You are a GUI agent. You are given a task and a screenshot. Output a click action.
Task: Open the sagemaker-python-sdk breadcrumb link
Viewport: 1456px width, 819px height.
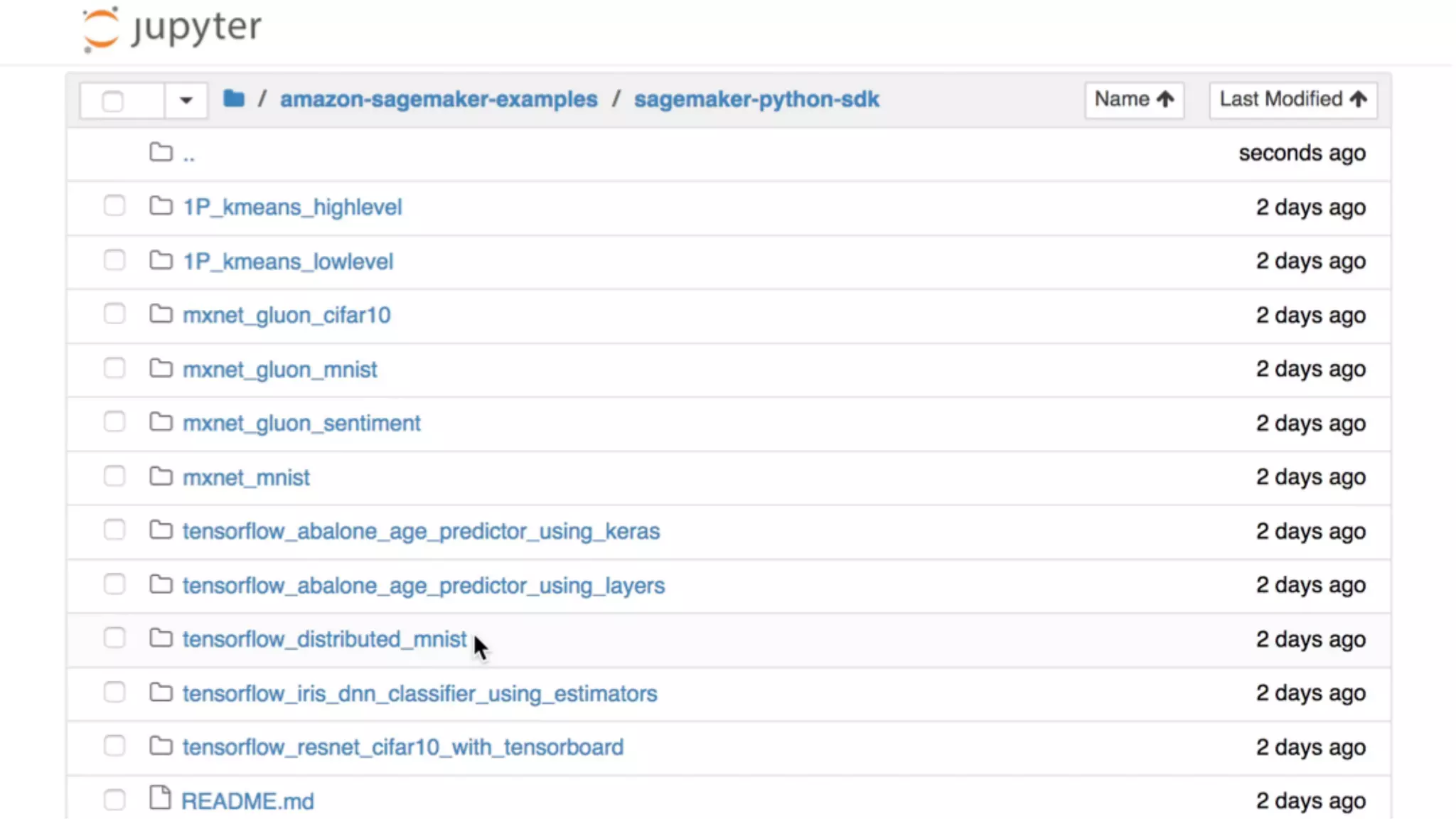756,99
